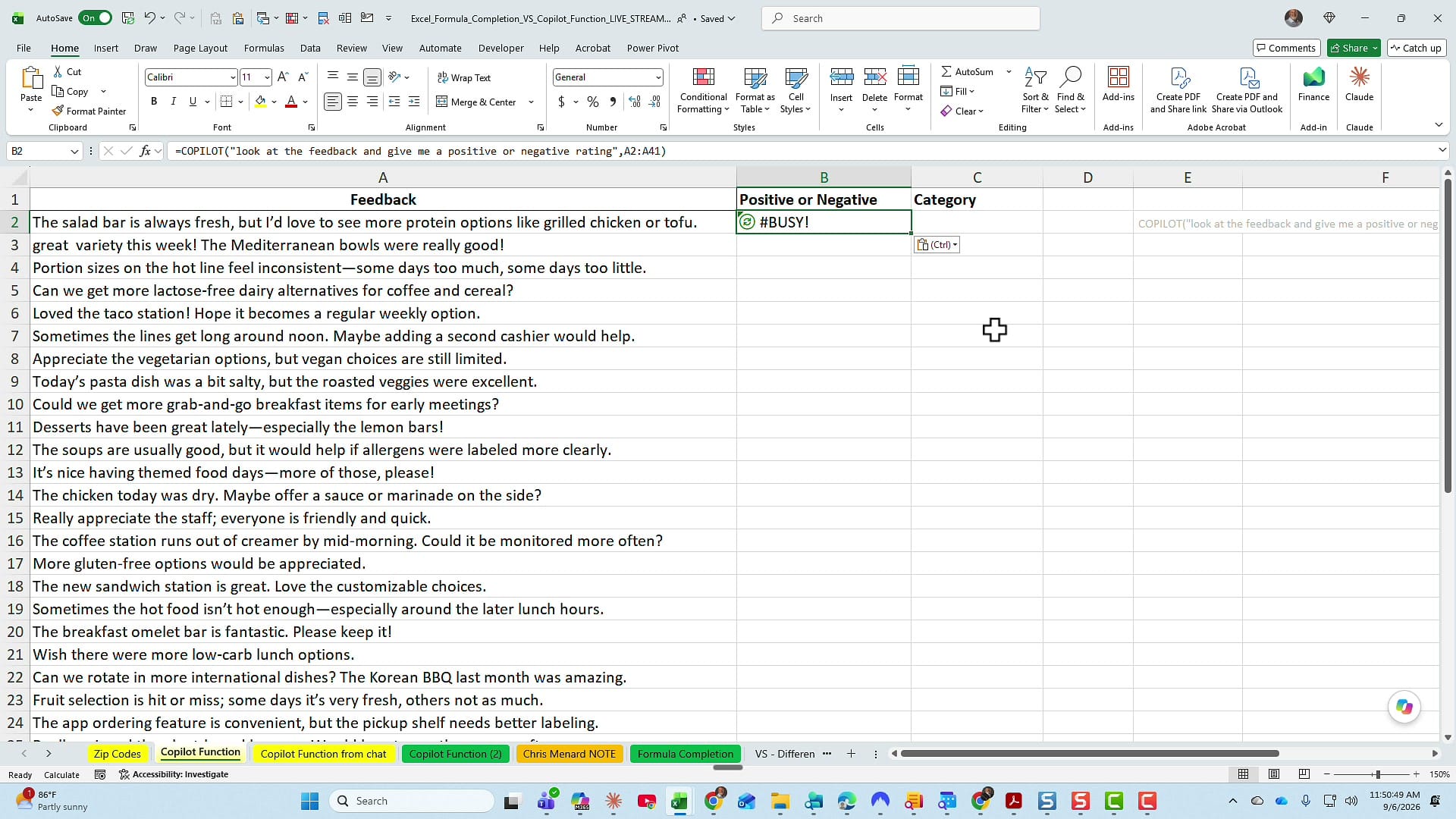1456x819 pixels.
Task: Click the Accounting dollar format icon
Action: [561, 102]
